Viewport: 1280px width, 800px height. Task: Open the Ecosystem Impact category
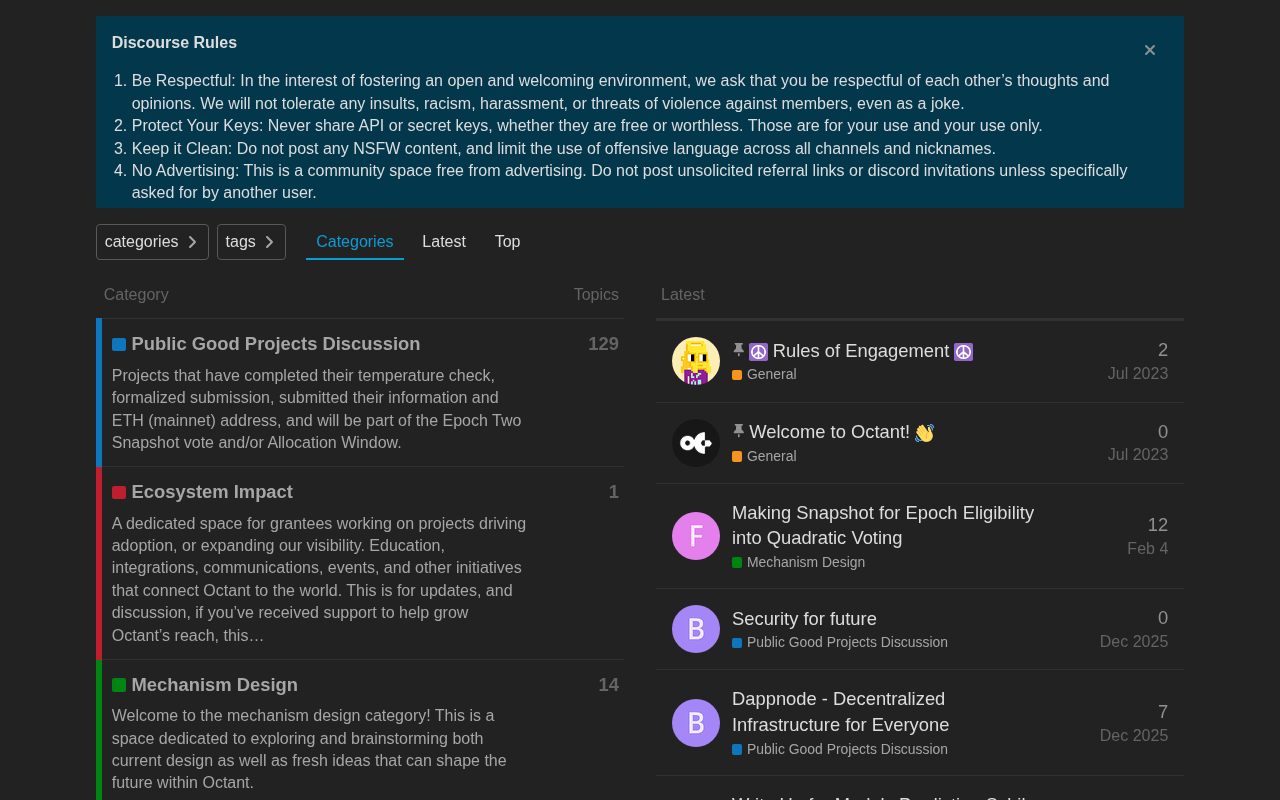212,492
